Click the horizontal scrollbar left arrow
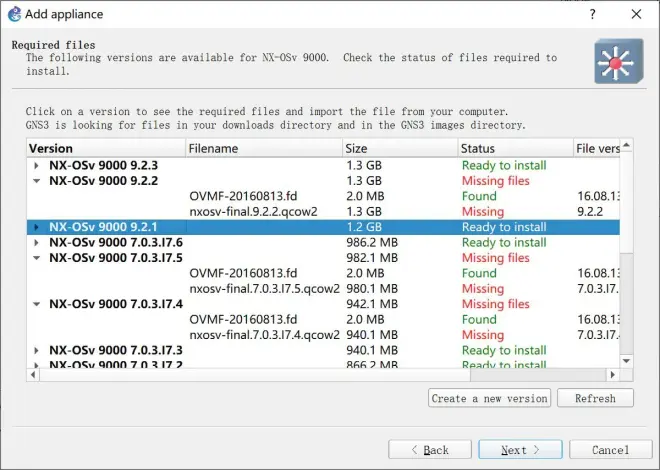Viewport: 660px width, 470px height. (x=33, y=374)
